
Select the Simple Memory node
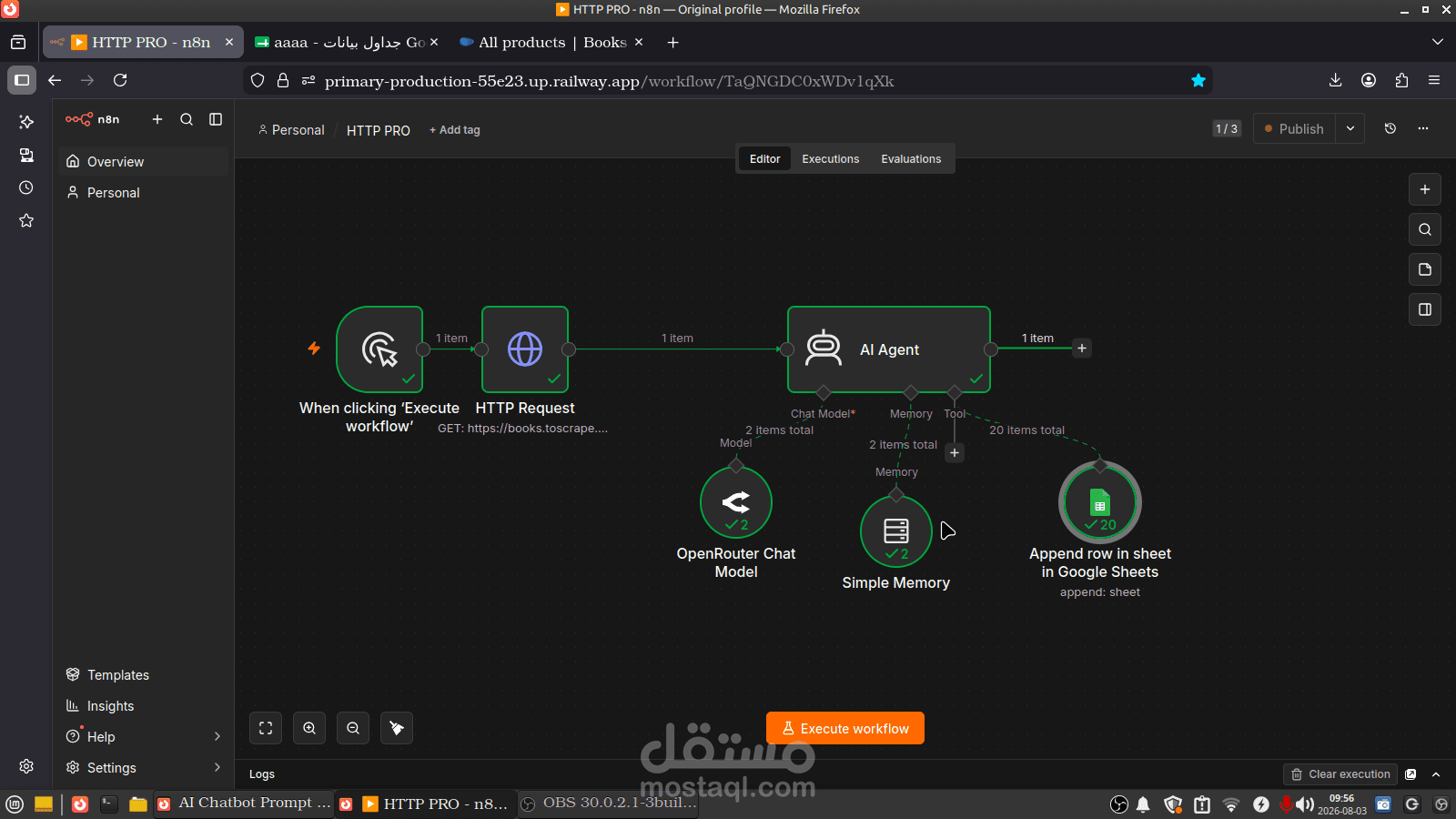point(896,531)
